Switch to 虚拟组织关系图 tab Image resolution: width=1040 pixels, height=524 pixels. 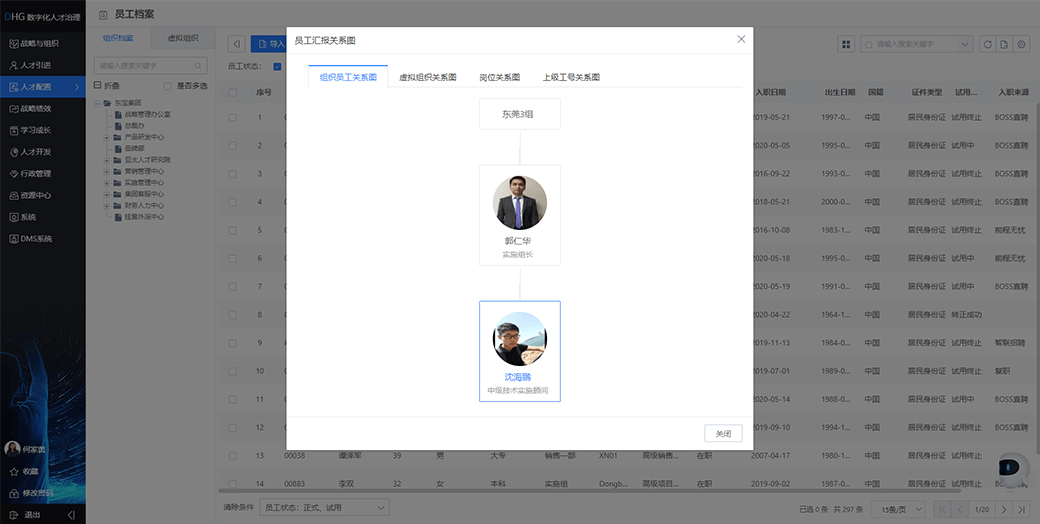pos(427,77)
